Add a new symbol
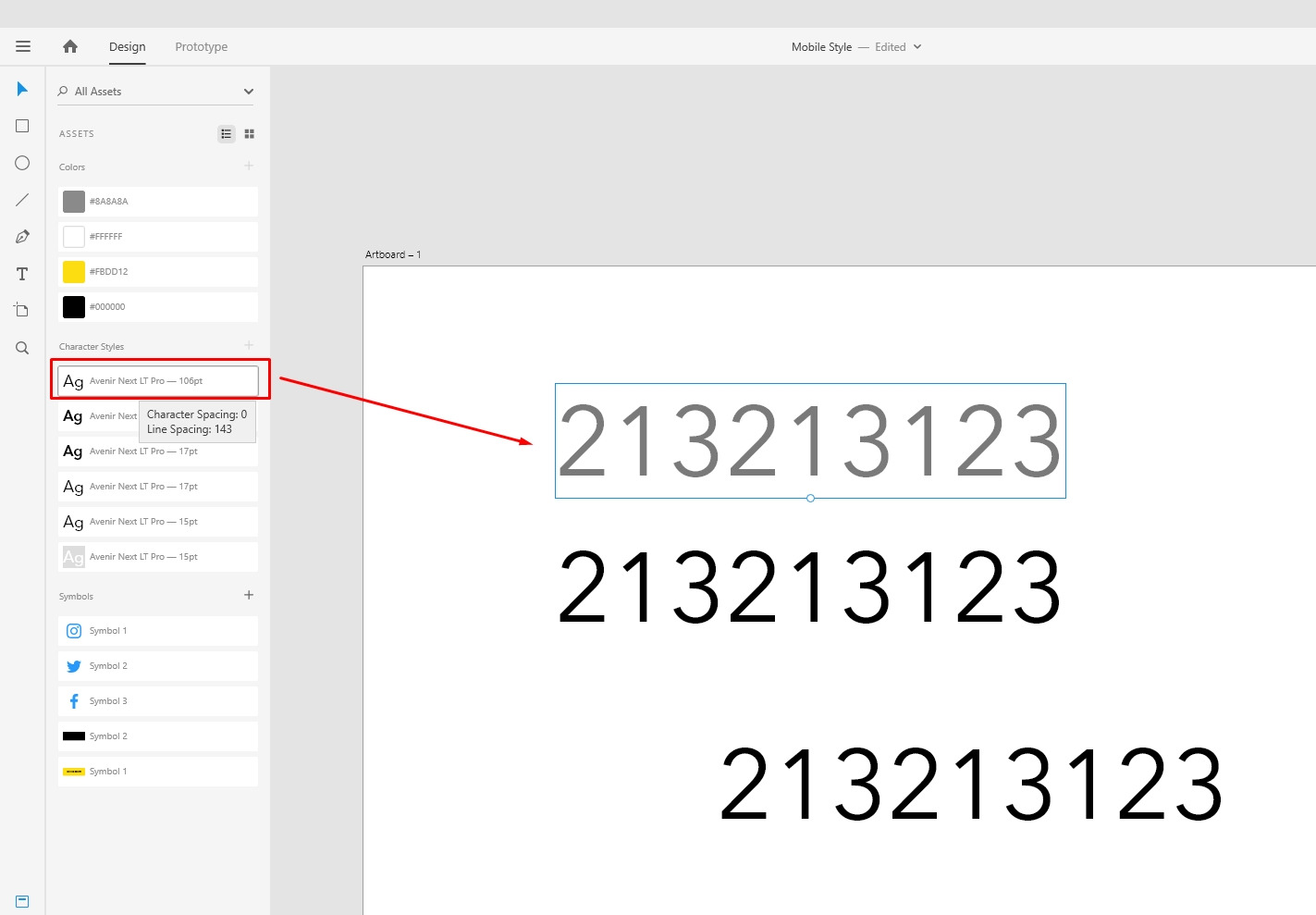 pos(249,595)
